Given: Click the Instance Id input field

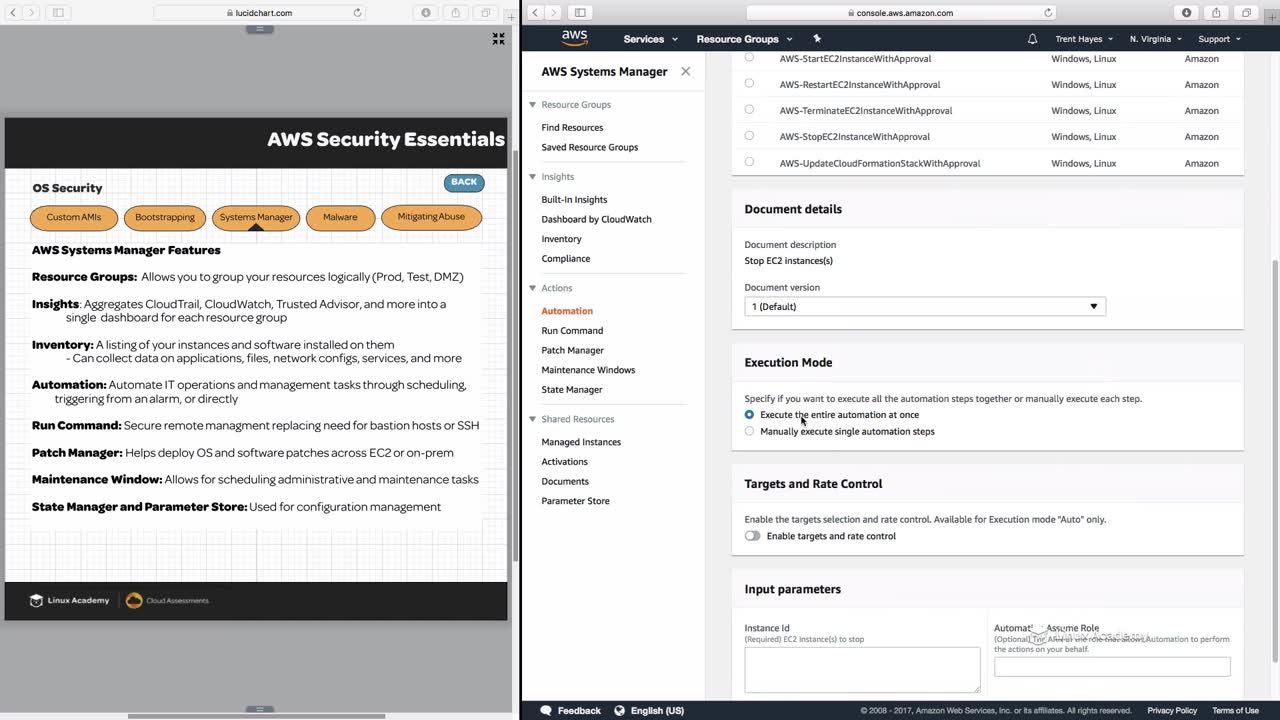Looking at the screenshot, I should point(862,669).
